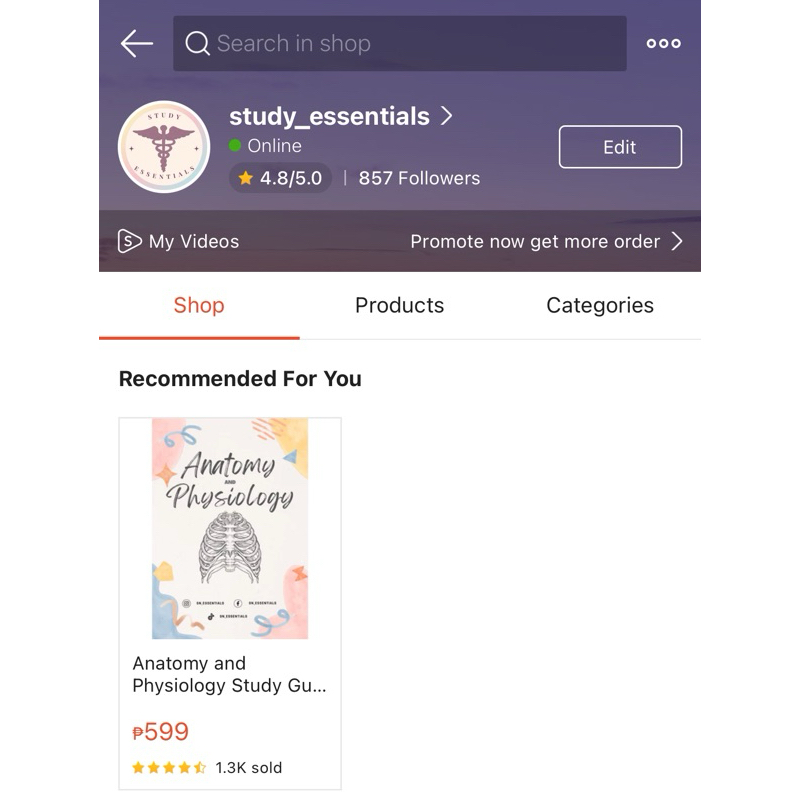Click the magnifying glass search icon
Screen dimensions: 800x800
click(x=197, y=43)
